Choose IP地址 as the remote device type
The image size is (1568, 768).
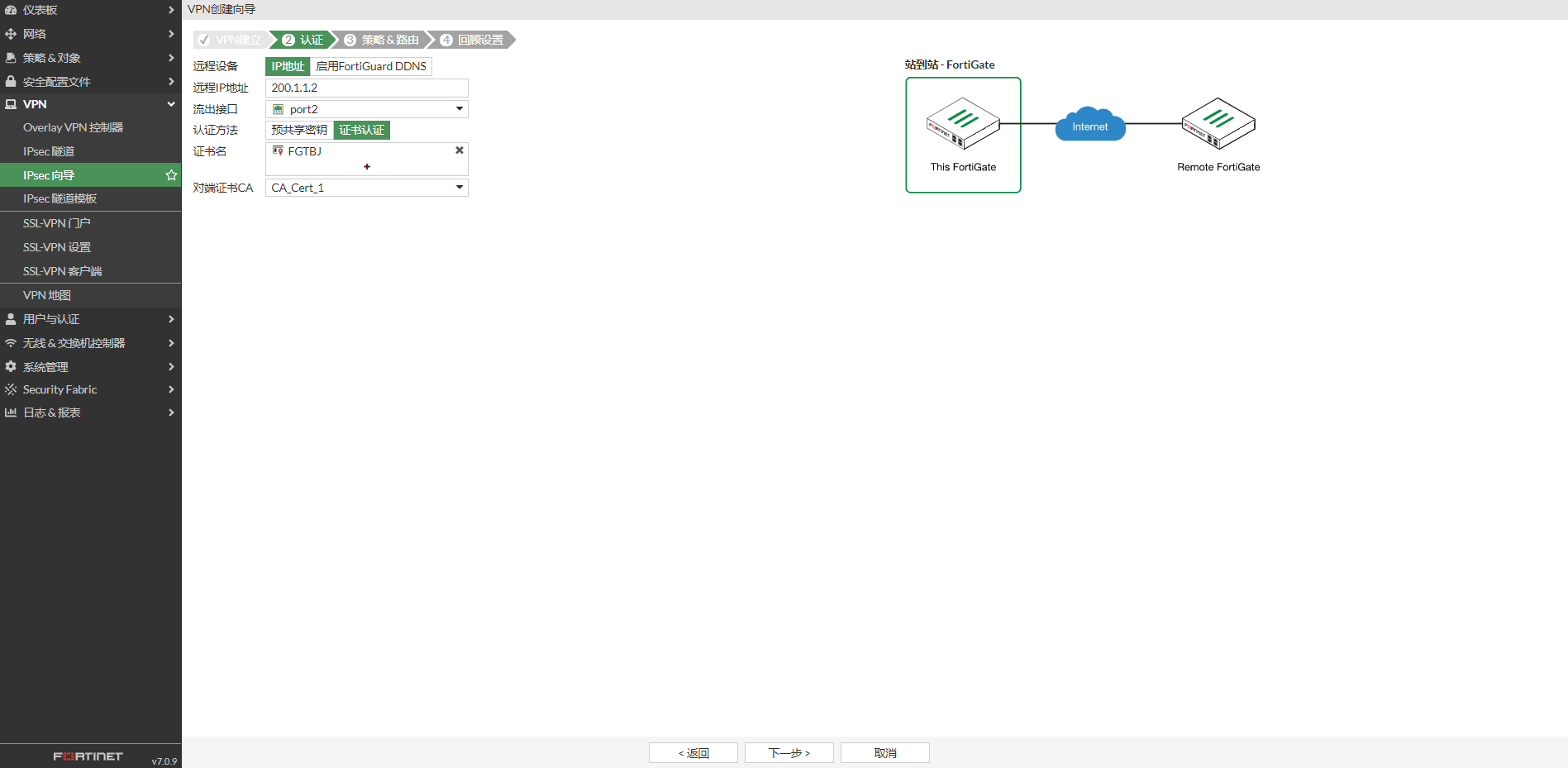[x=288, y=66]
